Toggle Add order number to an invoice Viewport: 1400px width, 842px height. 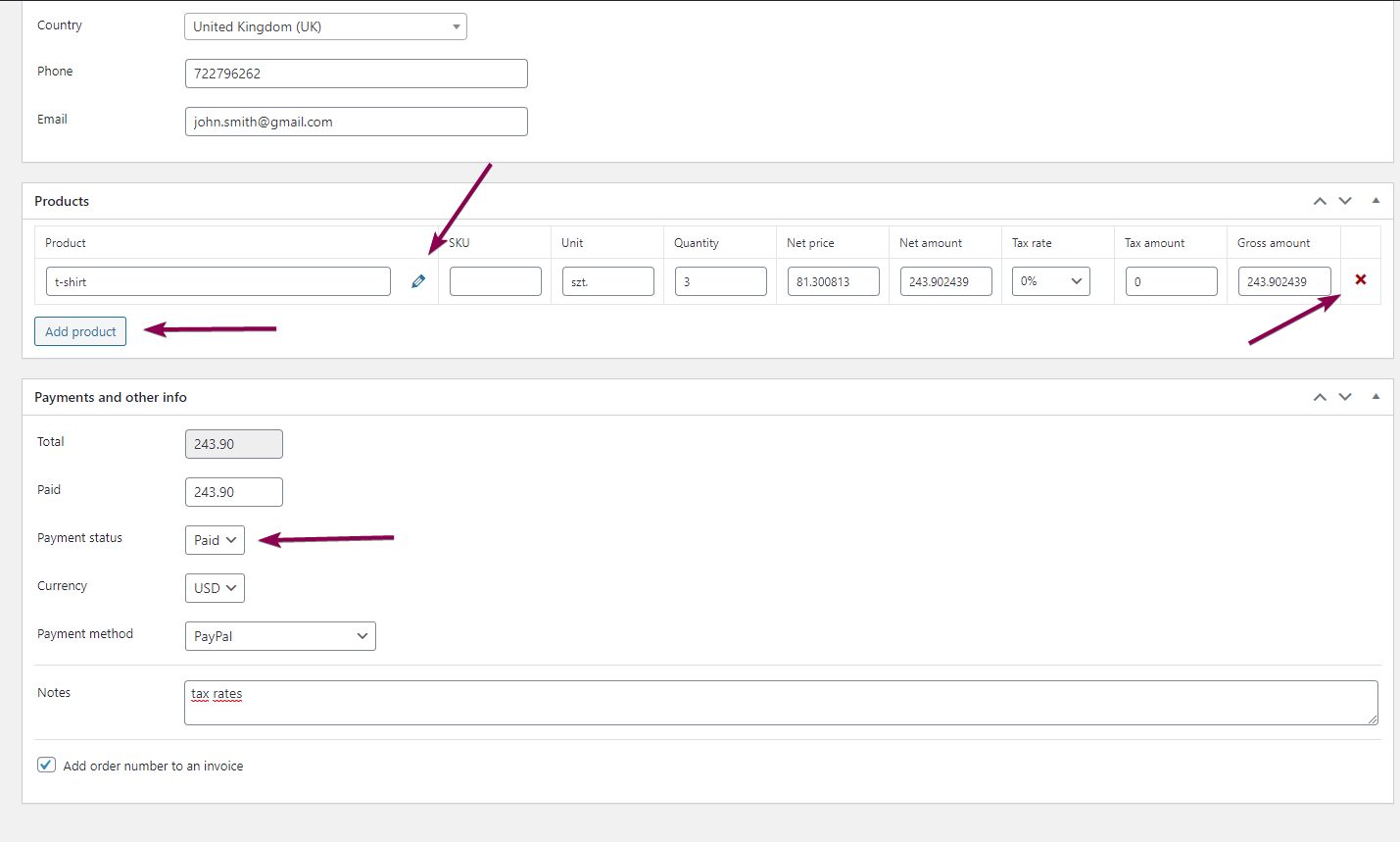click(46, 765)
